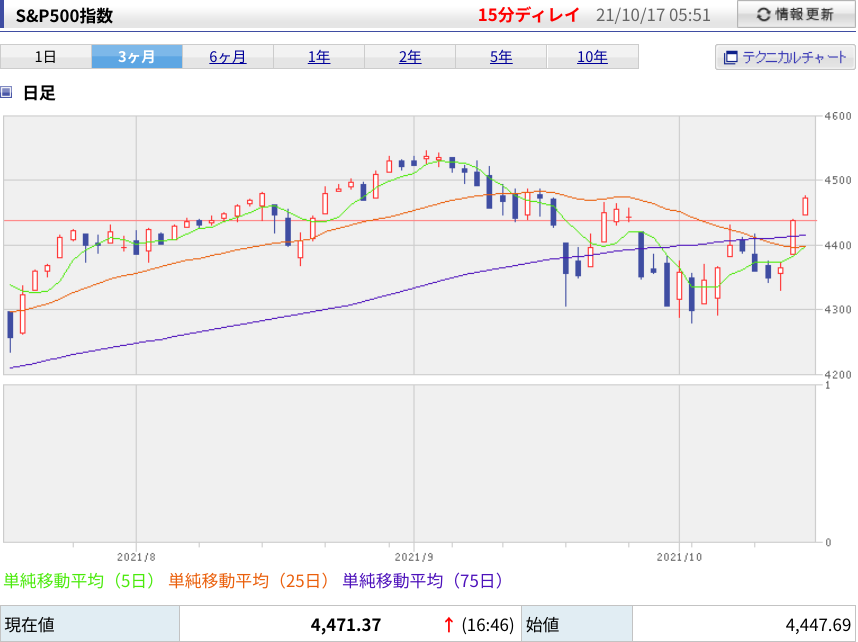Switch to the 6ヶ月 period tab

[228, 57]
